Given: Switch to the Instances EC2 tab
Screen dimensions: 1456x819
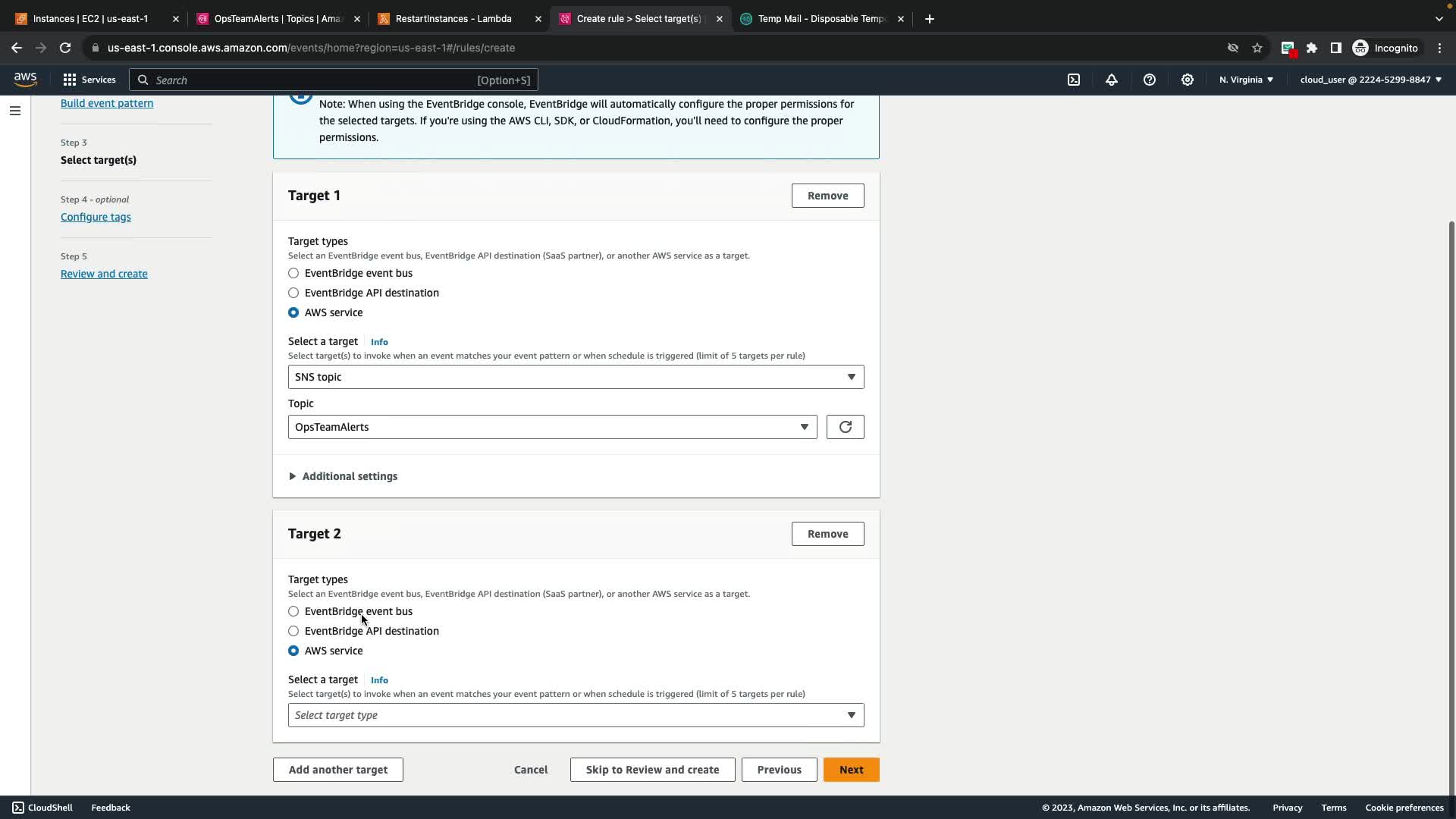Looking at the screenshot, I should [91, 19].
